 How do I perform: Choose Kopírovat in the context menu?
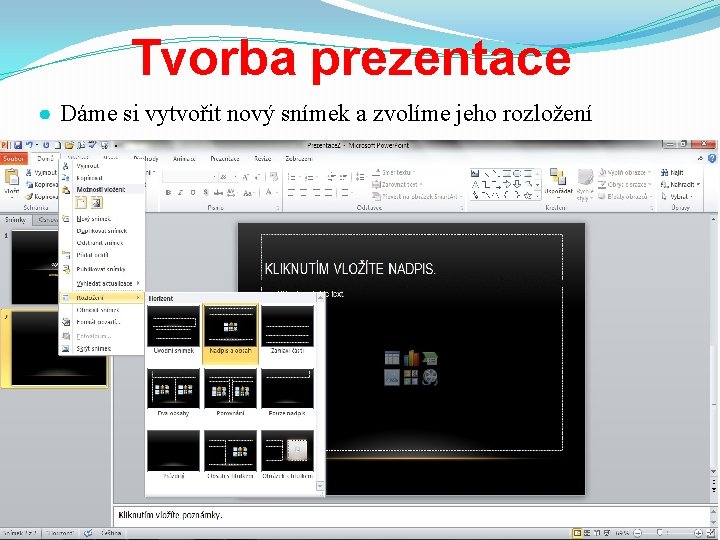[x=102, y=178]
